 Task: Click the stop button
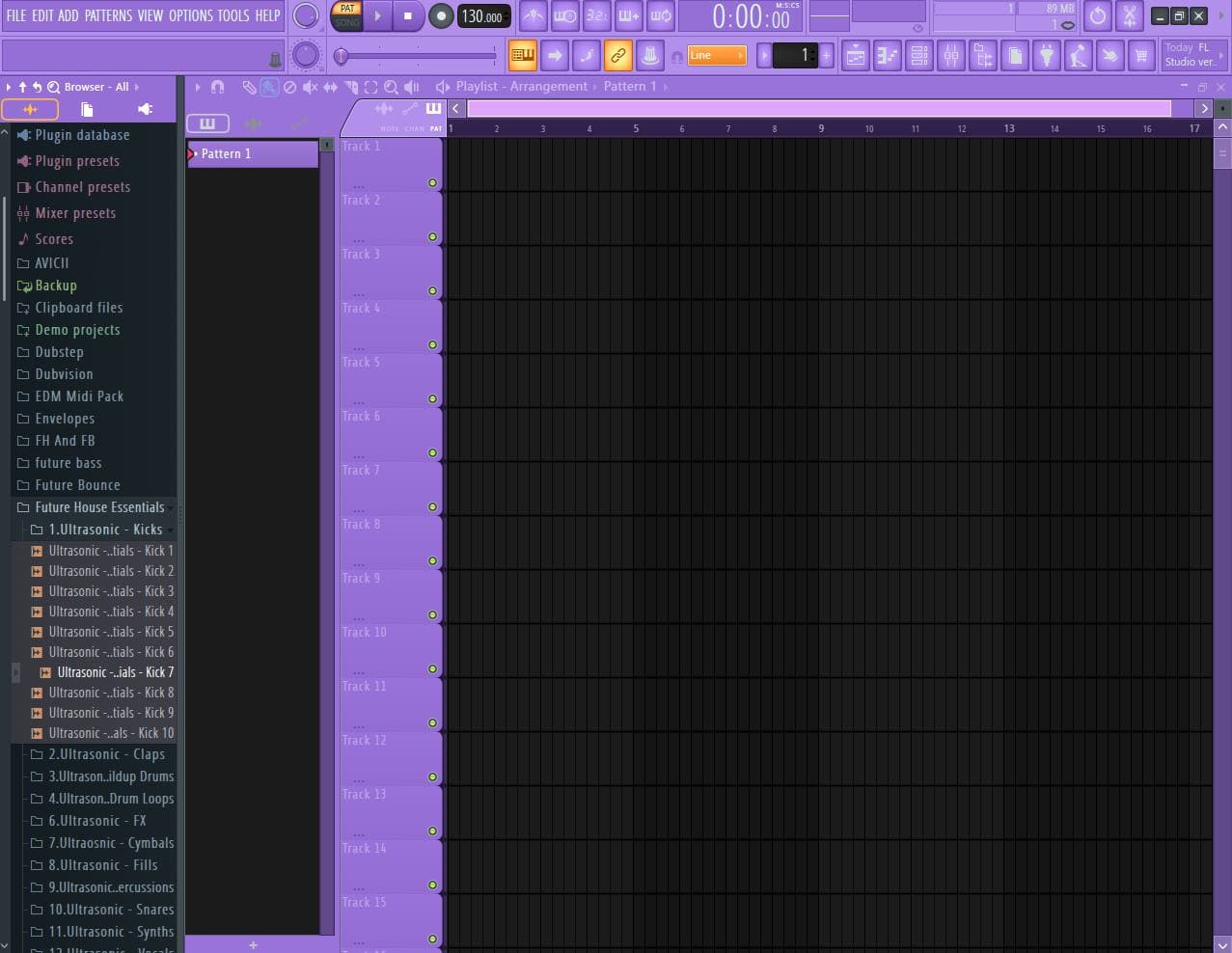(x=408, y=15)
